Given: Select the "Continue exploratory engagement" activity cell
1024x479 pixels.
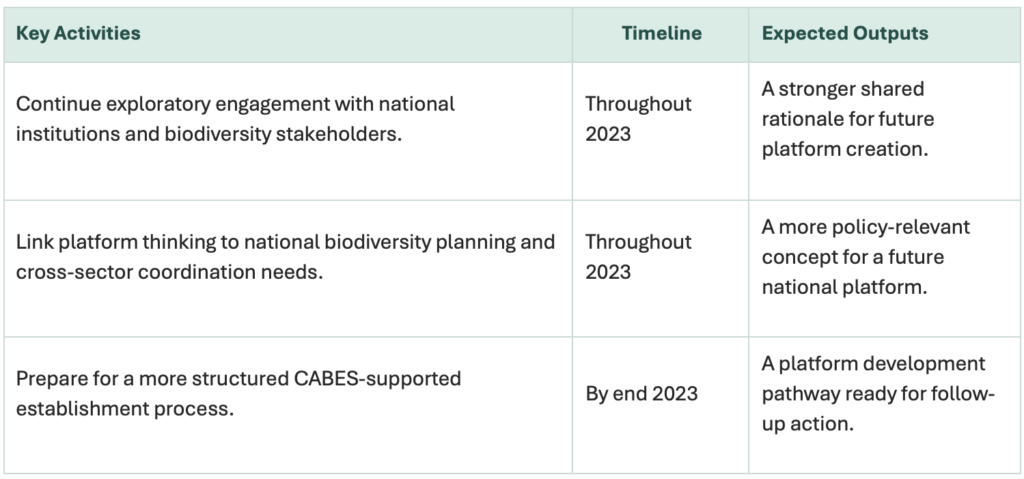Looking at the screenshot, I should [236, 118].
